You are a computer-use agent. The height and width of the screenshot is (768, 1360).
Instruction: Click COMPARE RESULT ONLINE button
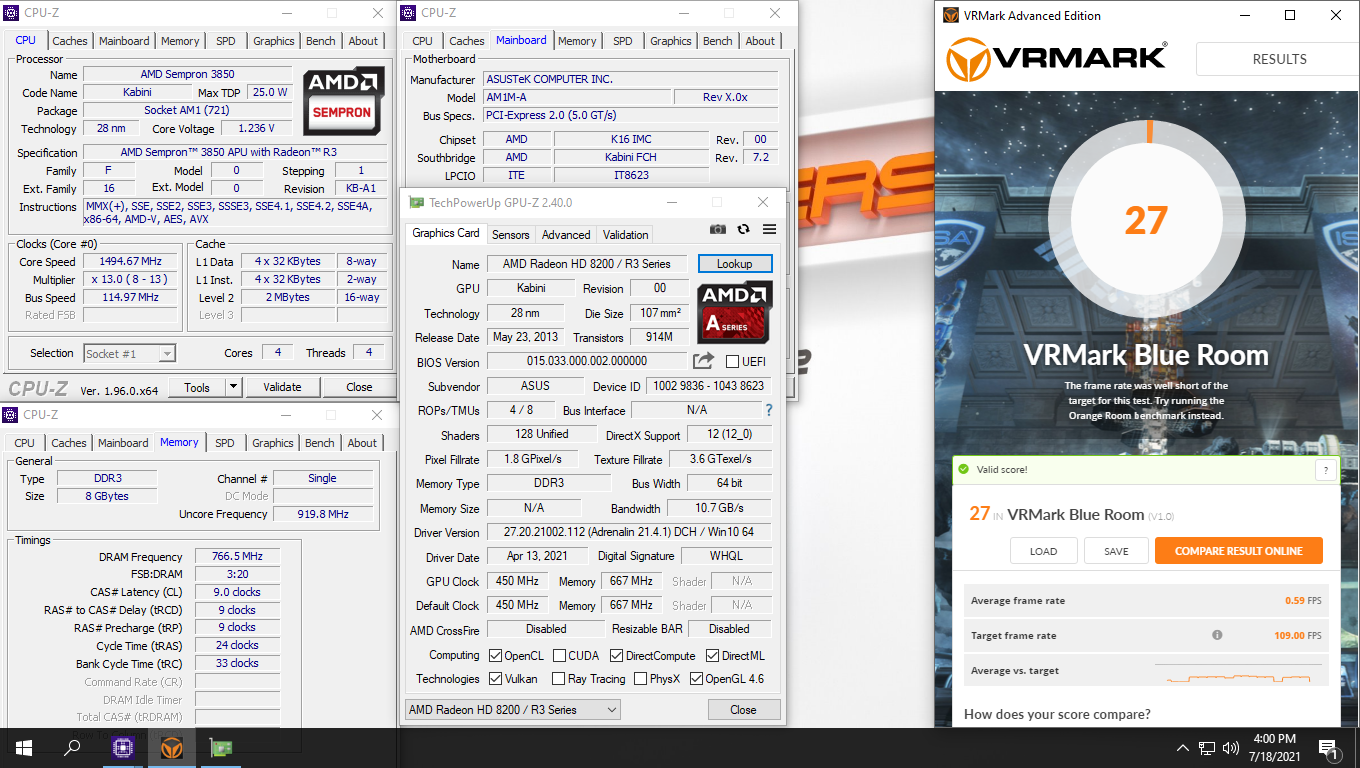[x=1238, y=551]
